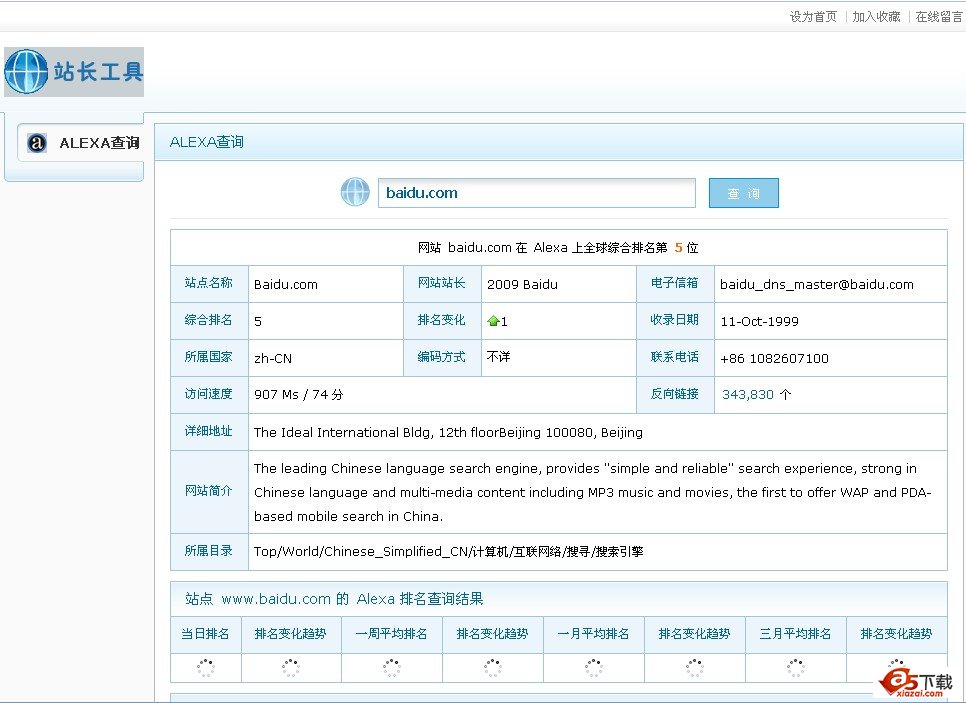
Task: Click the loading spinner under 当日排名
Action: (205, 668)
